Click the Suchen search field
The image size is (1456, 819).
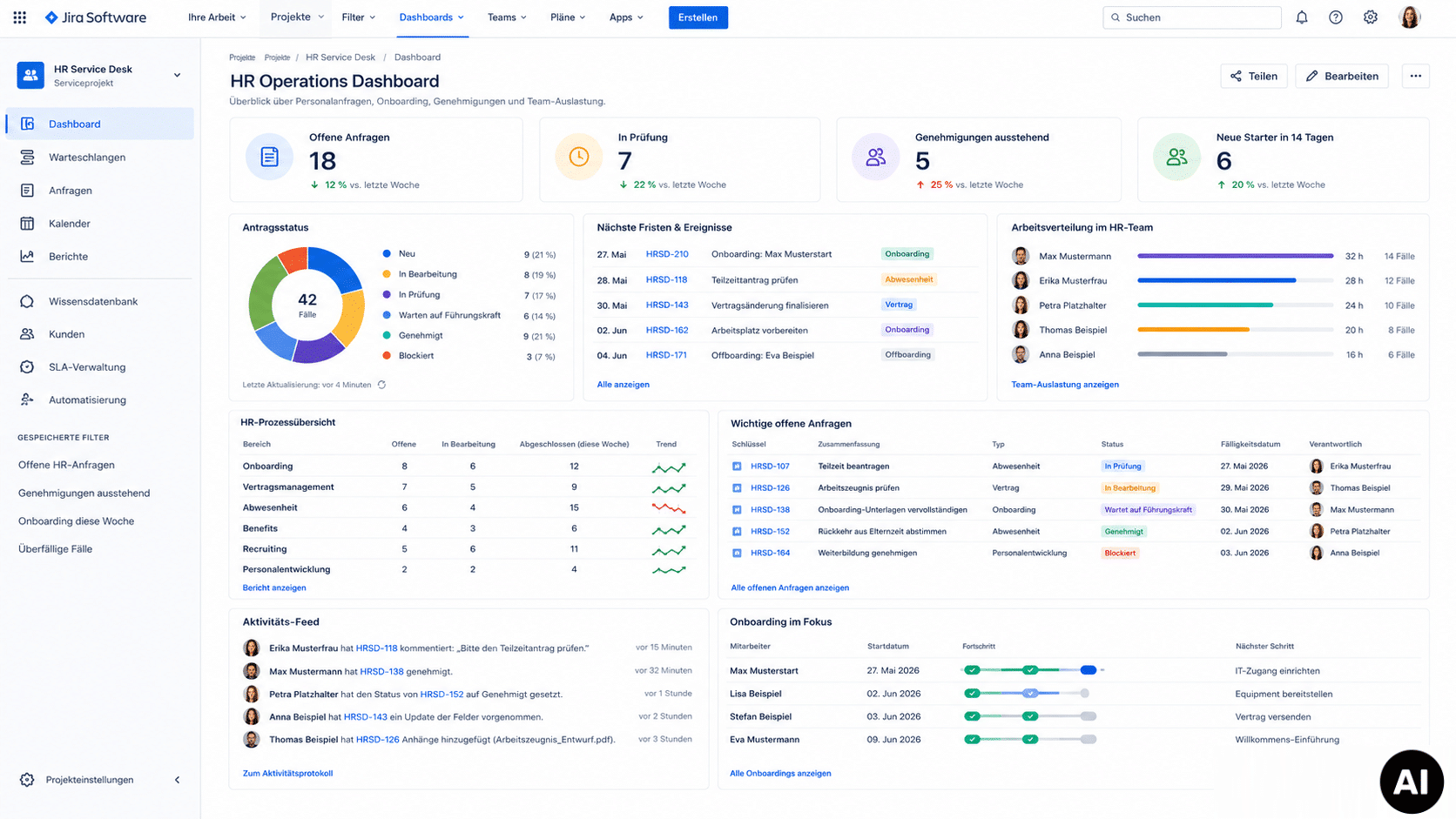point(1192,17)
